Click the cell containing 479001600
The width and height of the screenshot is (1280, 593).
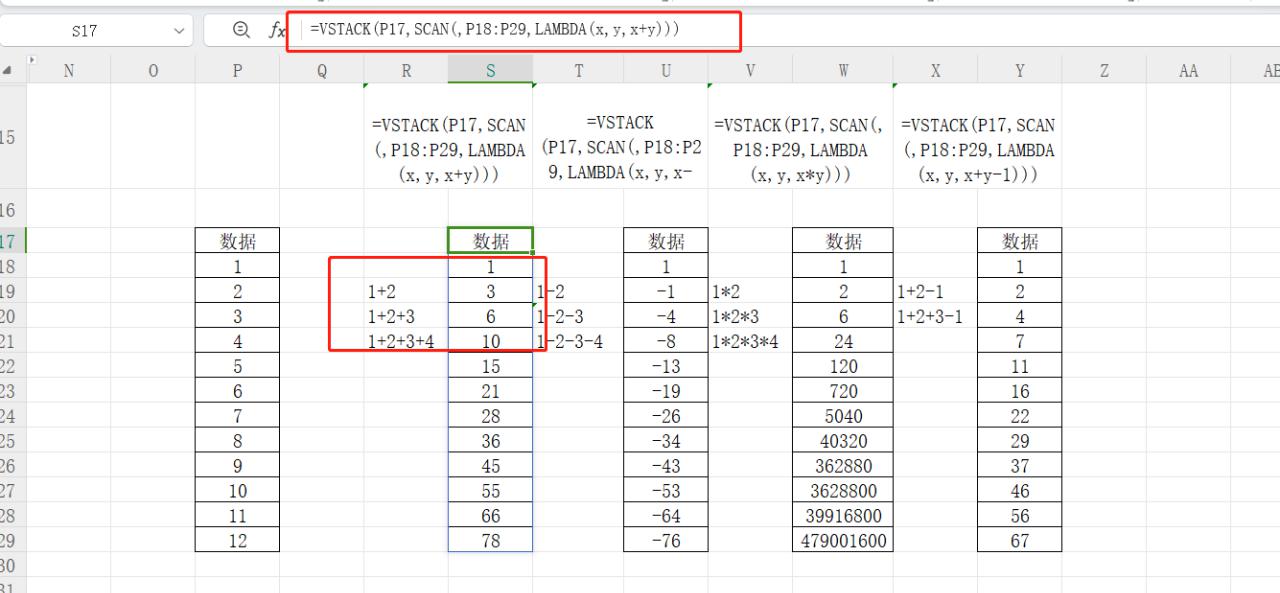pos(843,541)
